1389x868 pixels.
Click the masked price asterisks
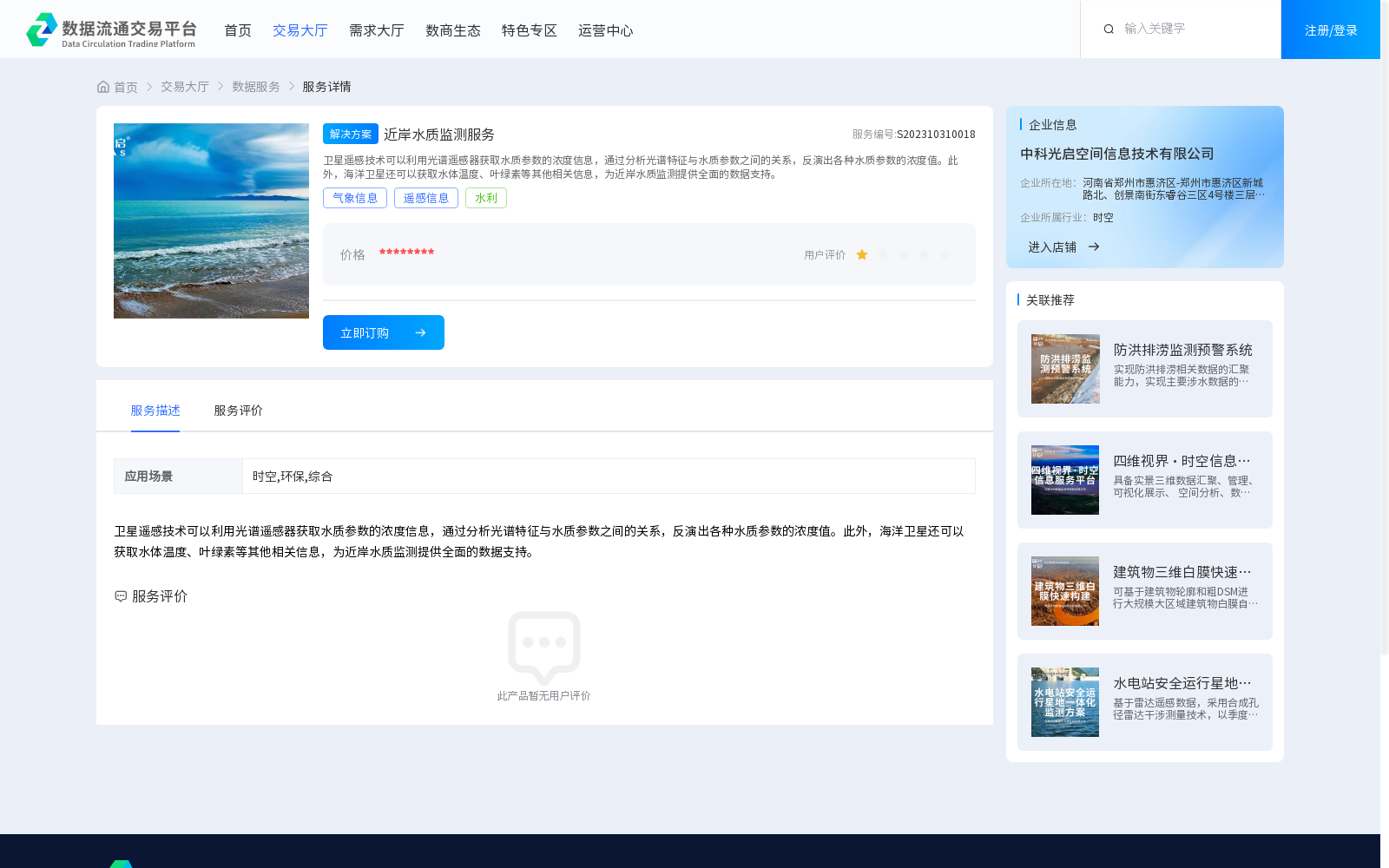pyautogui.click(x=406, y=253)
